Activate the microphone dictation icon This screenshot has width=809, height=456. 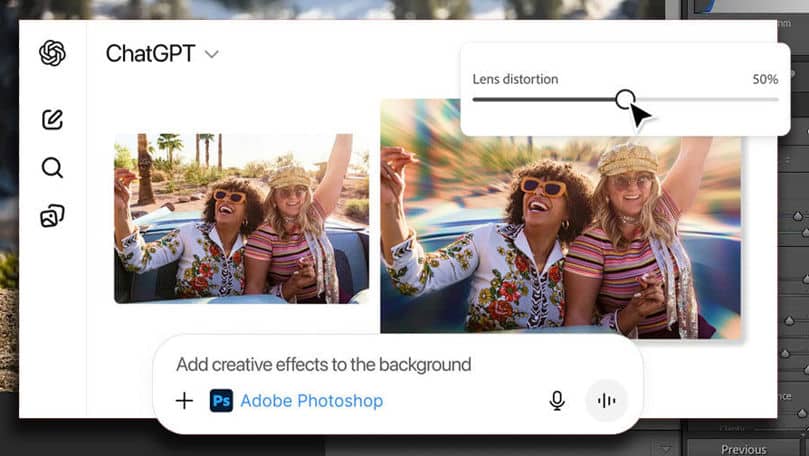557,401
